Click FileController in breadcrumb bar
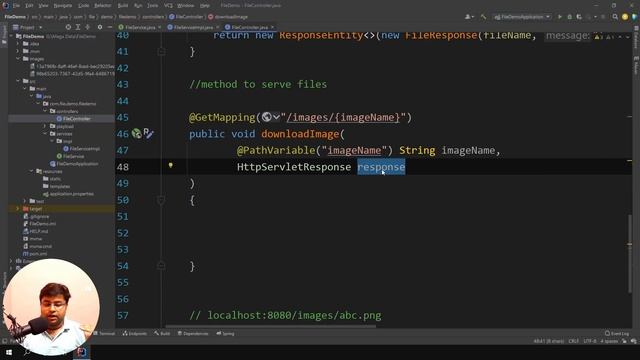 tap(186, 17)
